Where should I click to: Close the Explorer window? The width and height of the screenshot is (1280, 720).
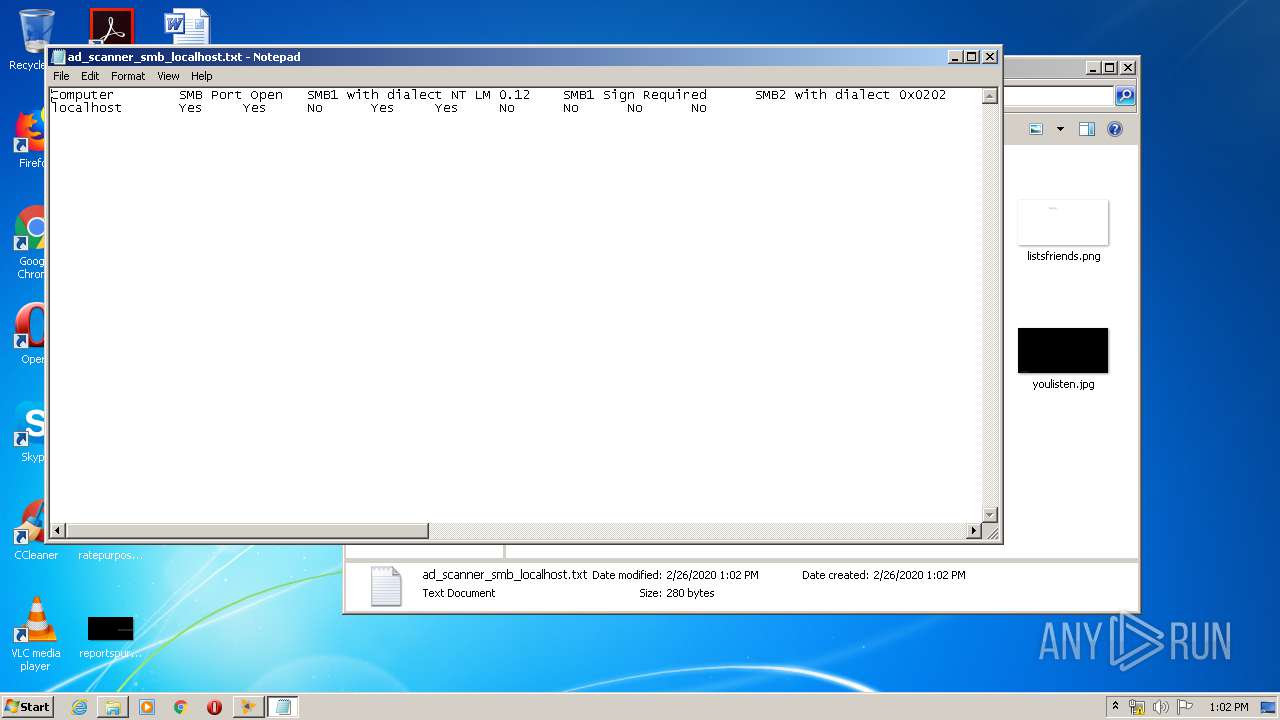pyautogui.click(x=1127, y=68)
